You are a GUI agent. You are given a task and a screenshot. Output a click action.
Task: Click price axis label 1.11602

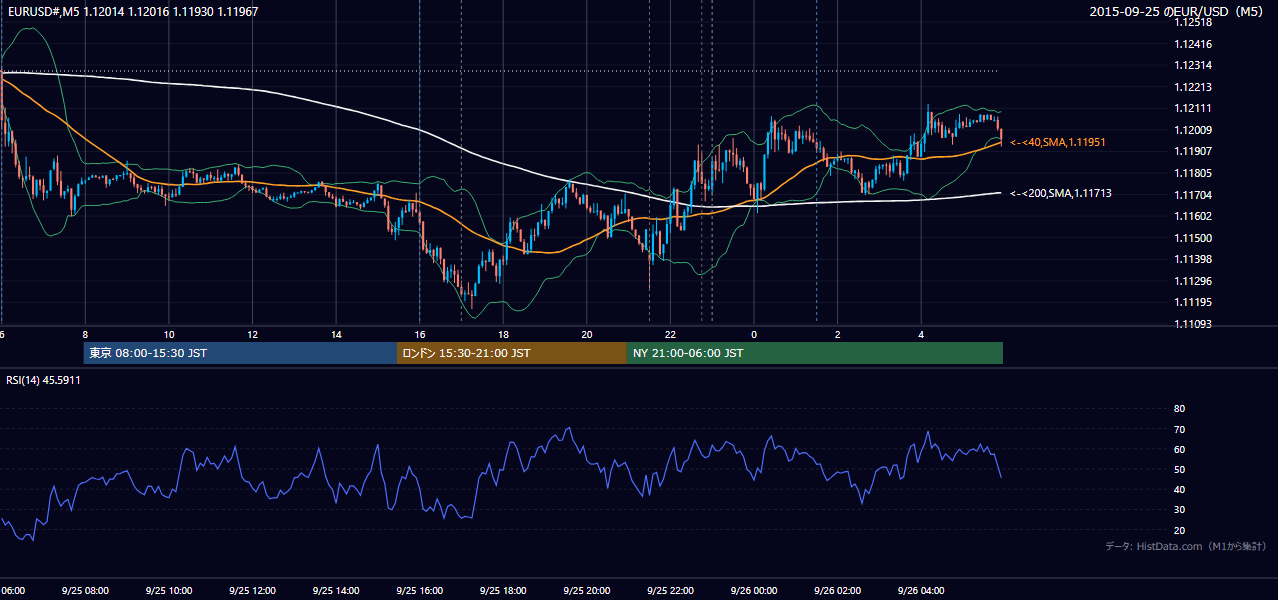pos(1194,216)
